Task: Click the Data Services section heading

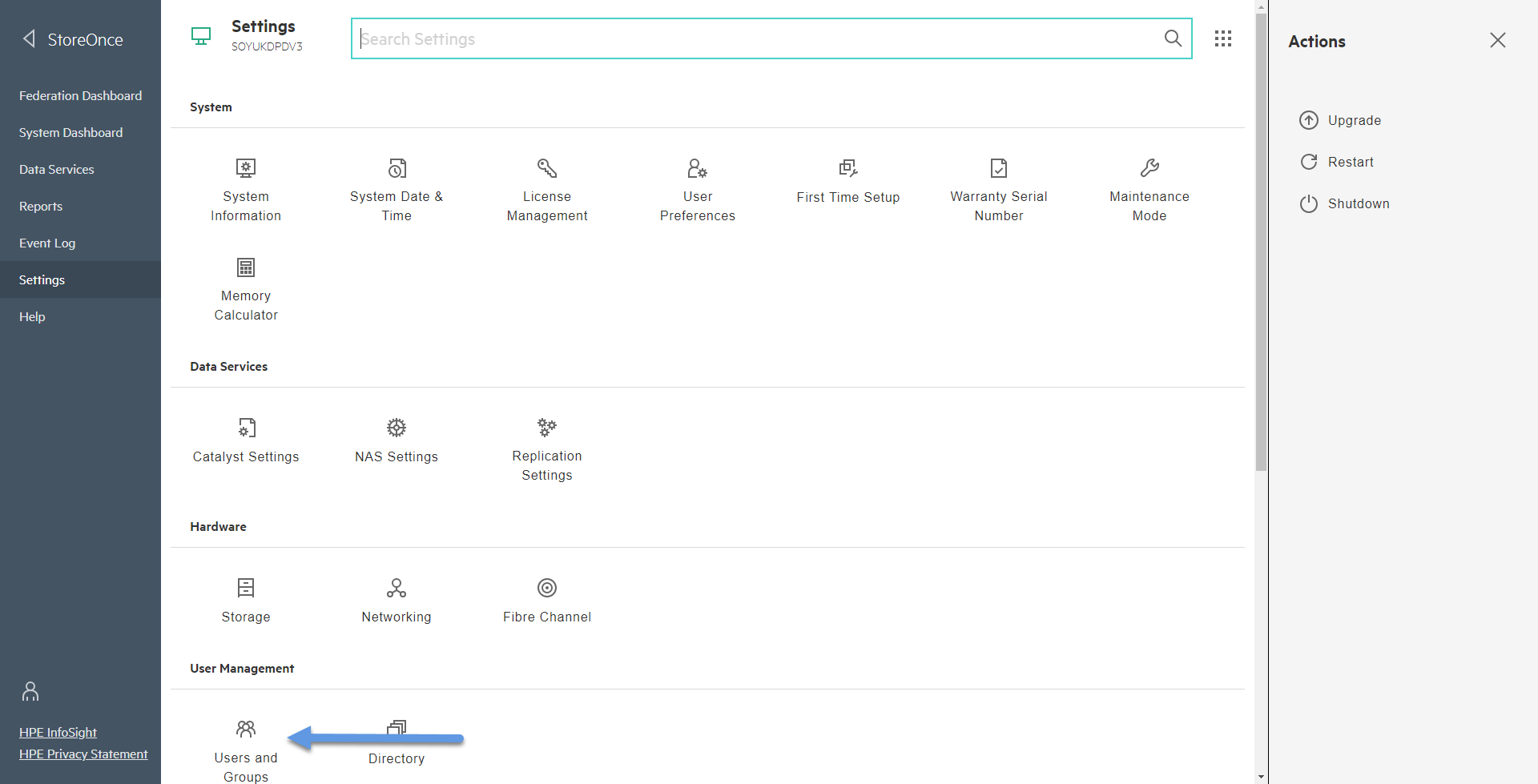Action: [x=229, y=366]
